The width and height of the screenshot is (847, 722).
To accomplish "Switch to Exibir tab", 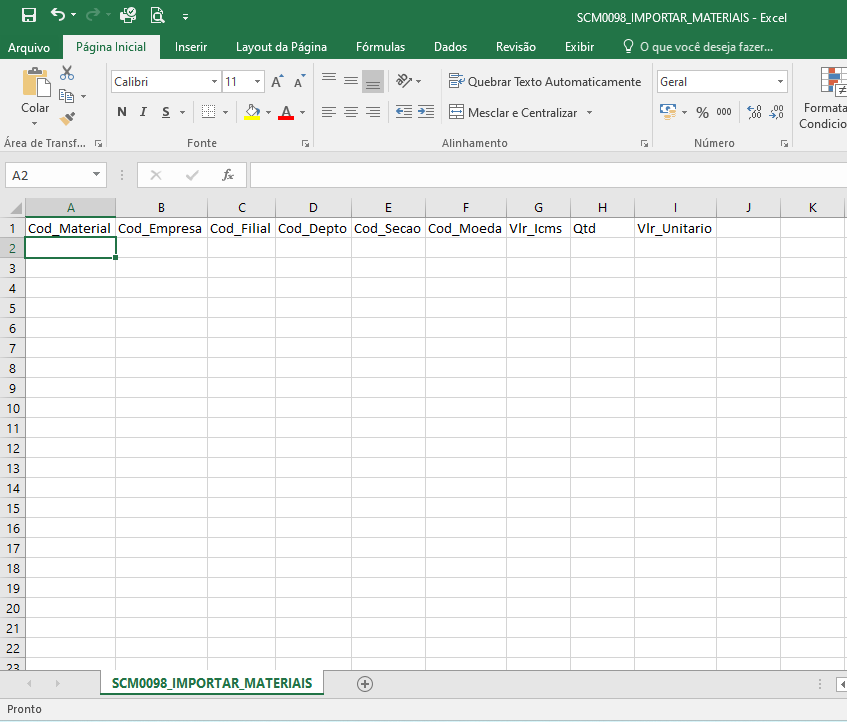I will [x=580, y=47].
